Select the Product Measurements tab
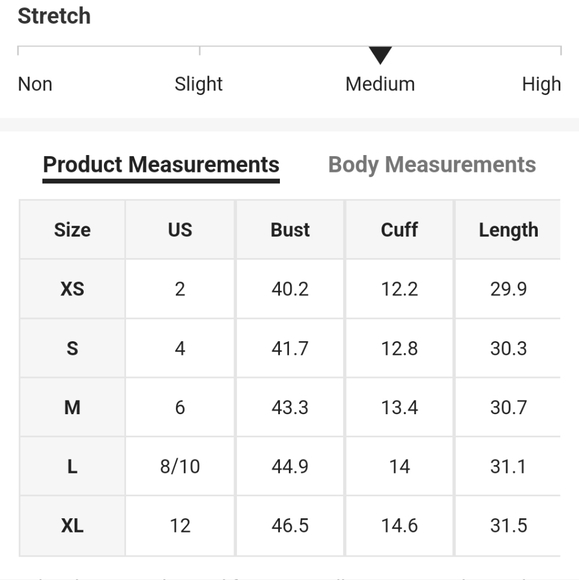 click(x=161, y=165)
